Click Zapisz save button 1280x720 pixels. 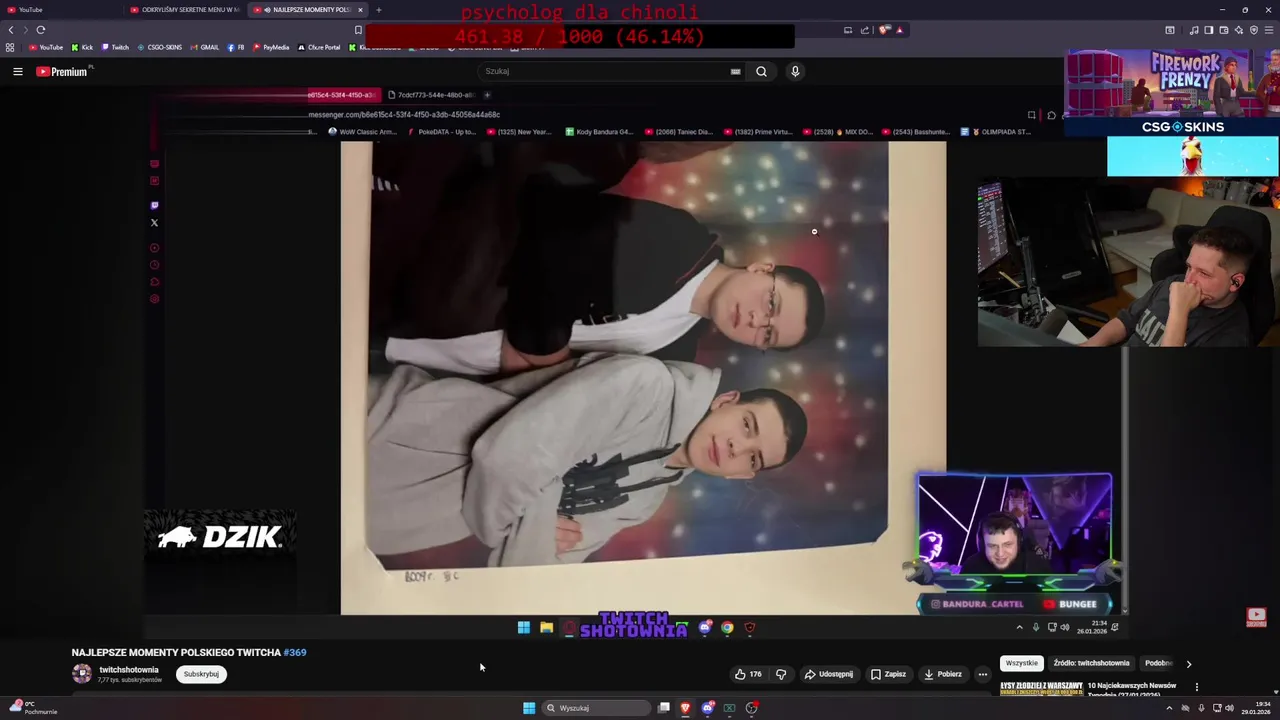click(x=888, y=674)
